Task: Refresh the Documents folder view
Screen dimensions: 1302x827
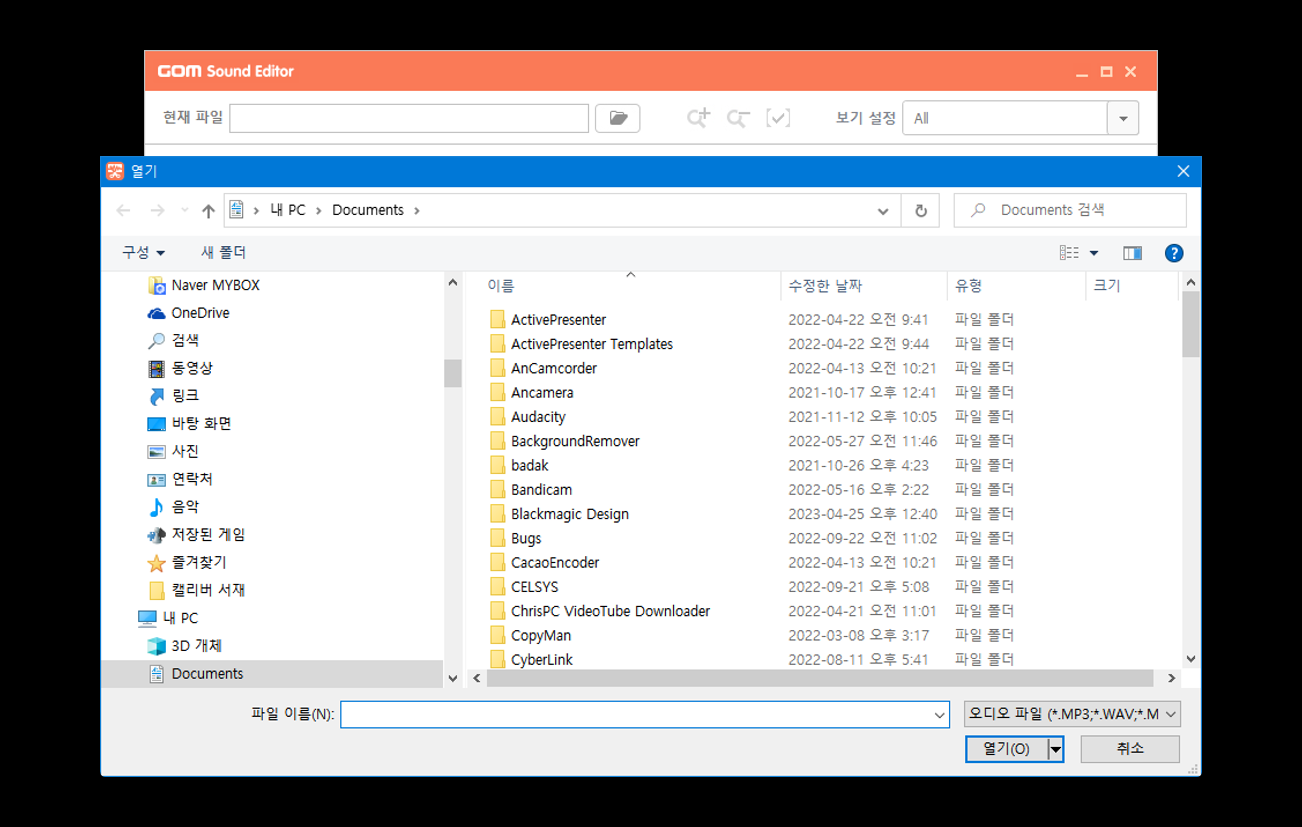Action: (920, 211)
